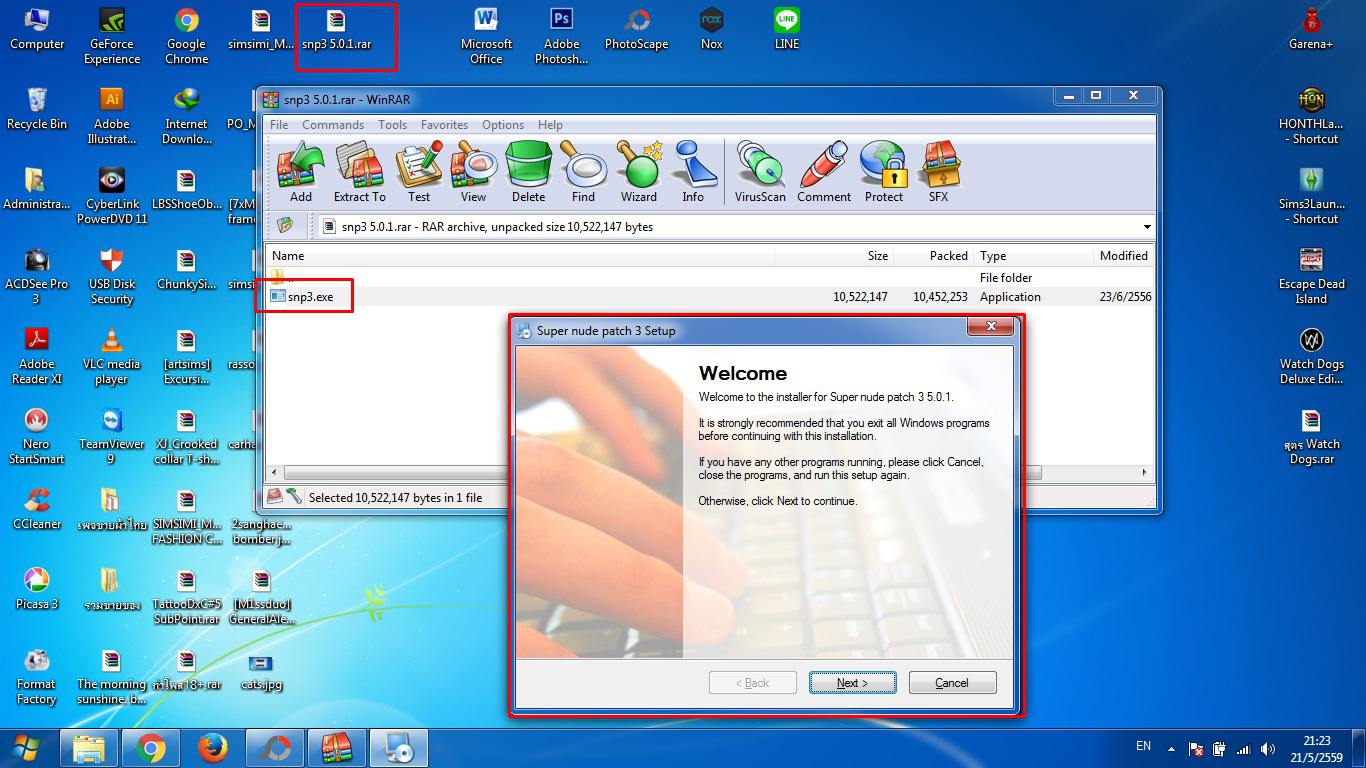Screen dimensions: 1366x768
Task: Select the GeForce Experience desktop icon
Action: click(112, 36)
